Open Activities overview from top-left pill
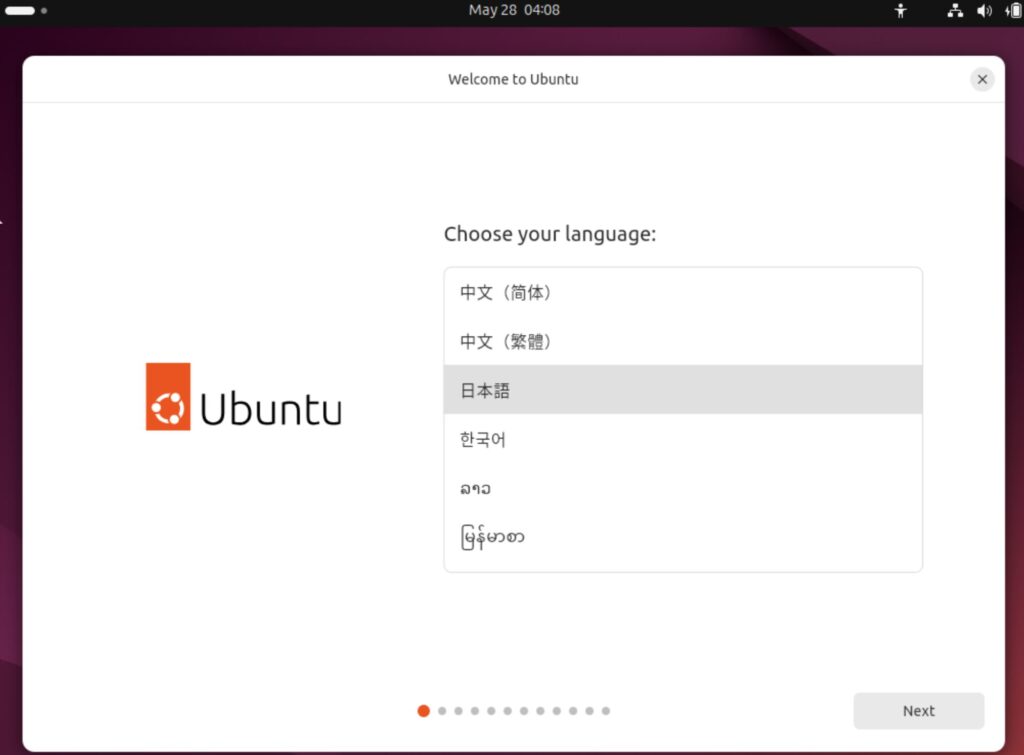 [21, 11]
